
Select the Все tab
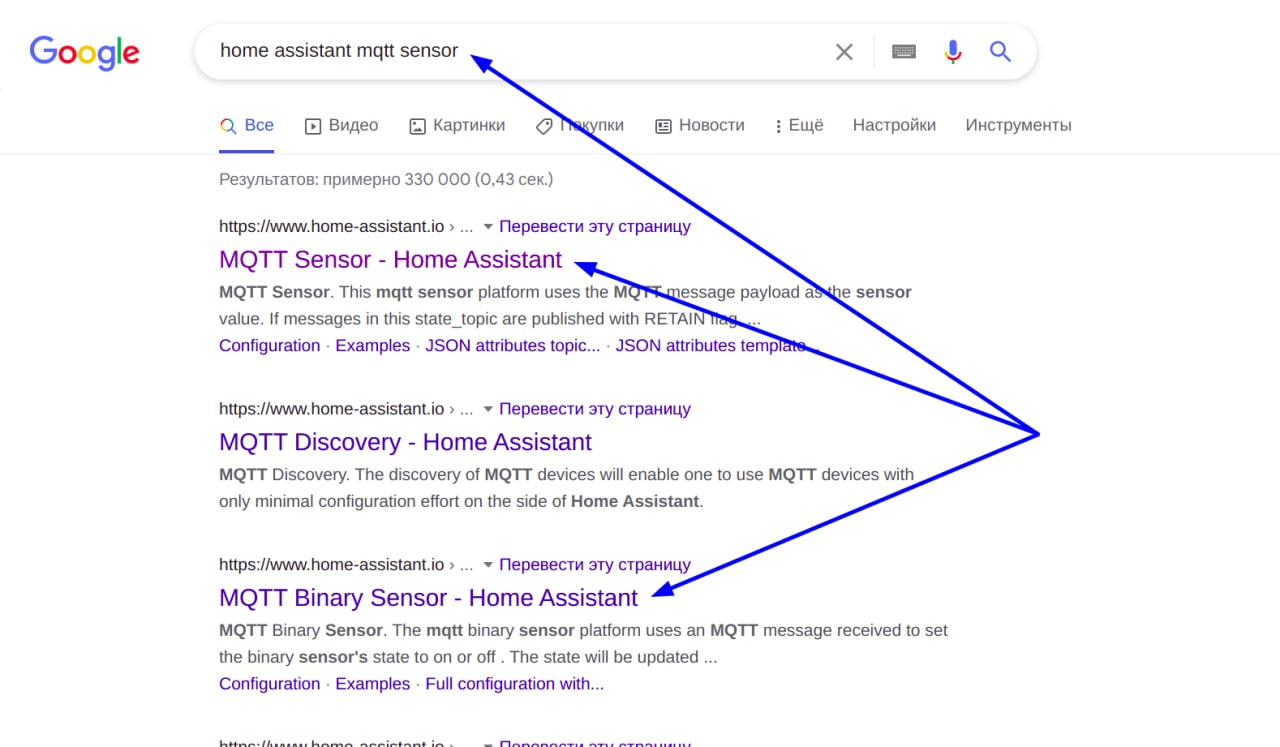click(x=247, y=126)
